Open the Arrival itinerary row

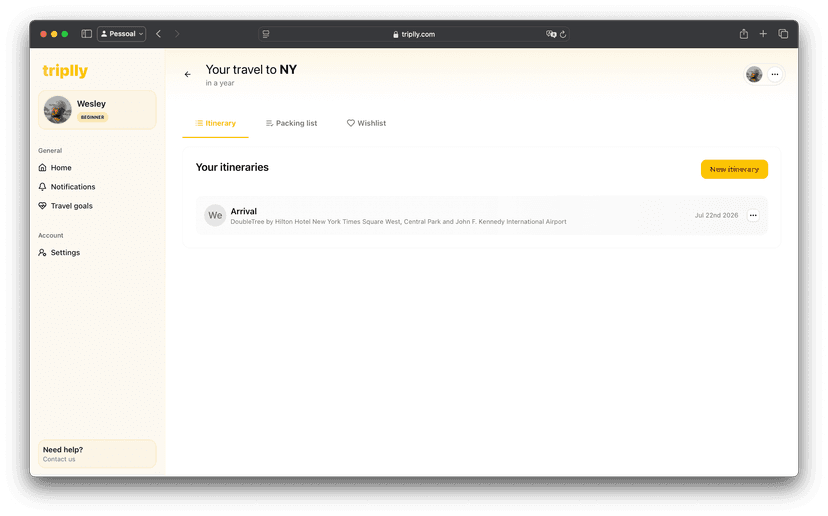(482, 215)
